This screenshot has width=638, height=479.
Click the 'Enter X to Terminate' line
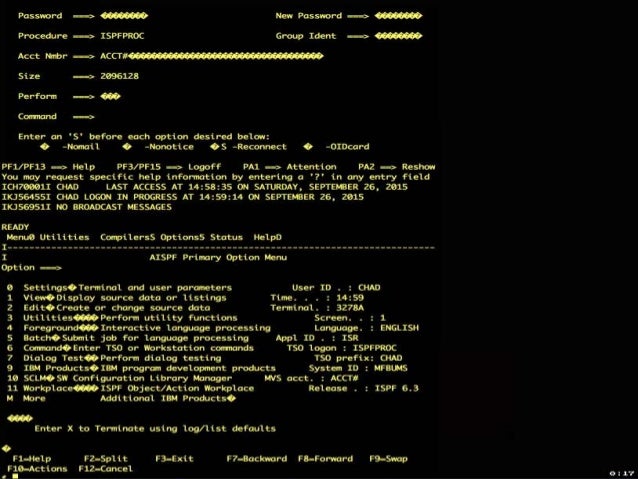click(155, 429)
